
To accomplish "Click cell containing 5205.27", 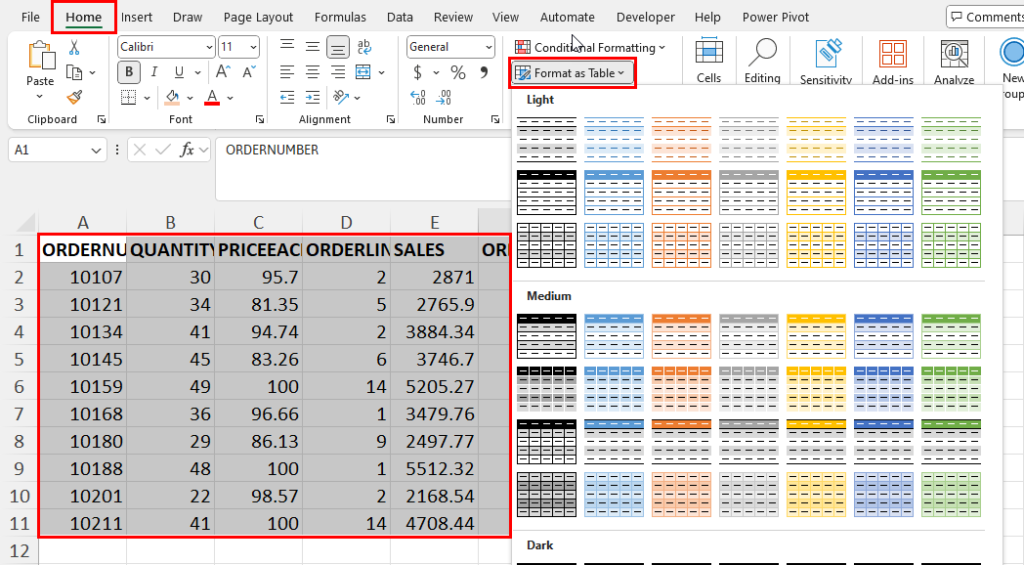I will [x=434, y=387].
